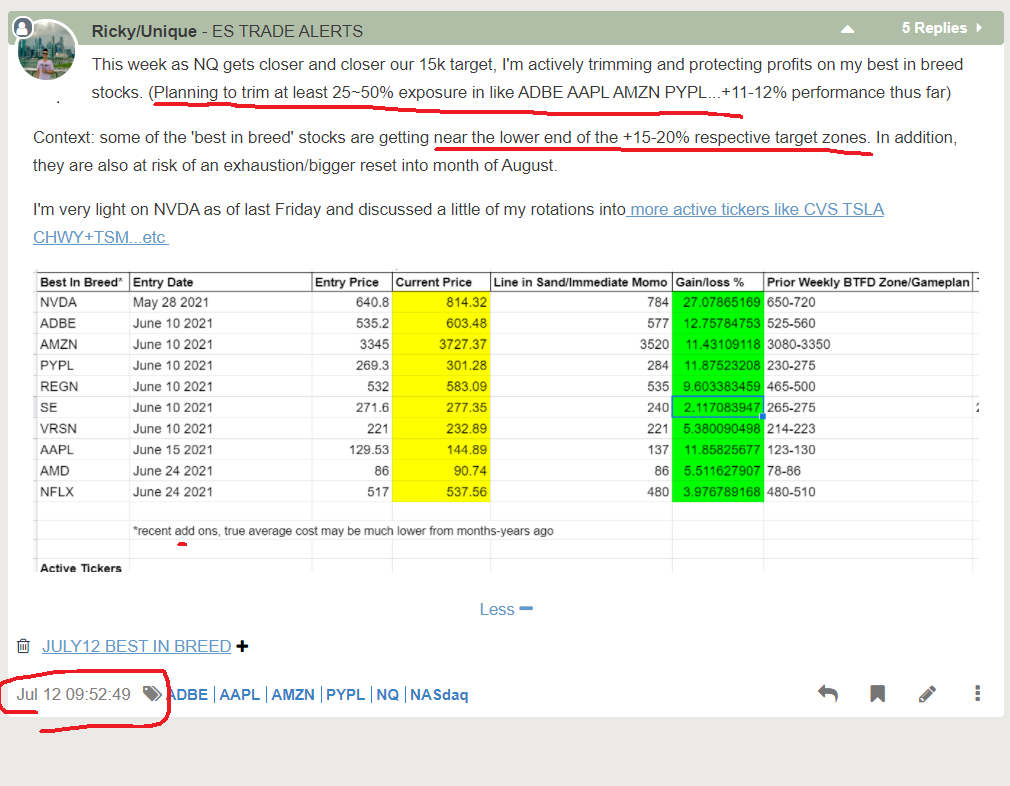This screenshot has height=786, width=1010.
Task: Filter by ADBE tag
Action: coord(188,695)
